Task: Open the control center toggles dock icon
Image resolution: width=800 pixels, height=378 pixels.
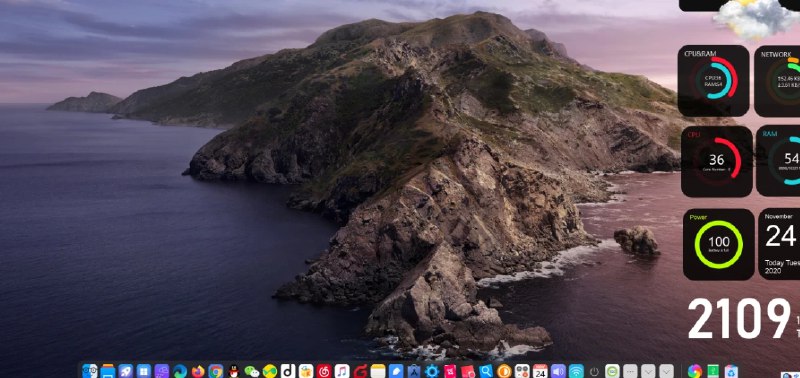Action: (x=522, y=371)
